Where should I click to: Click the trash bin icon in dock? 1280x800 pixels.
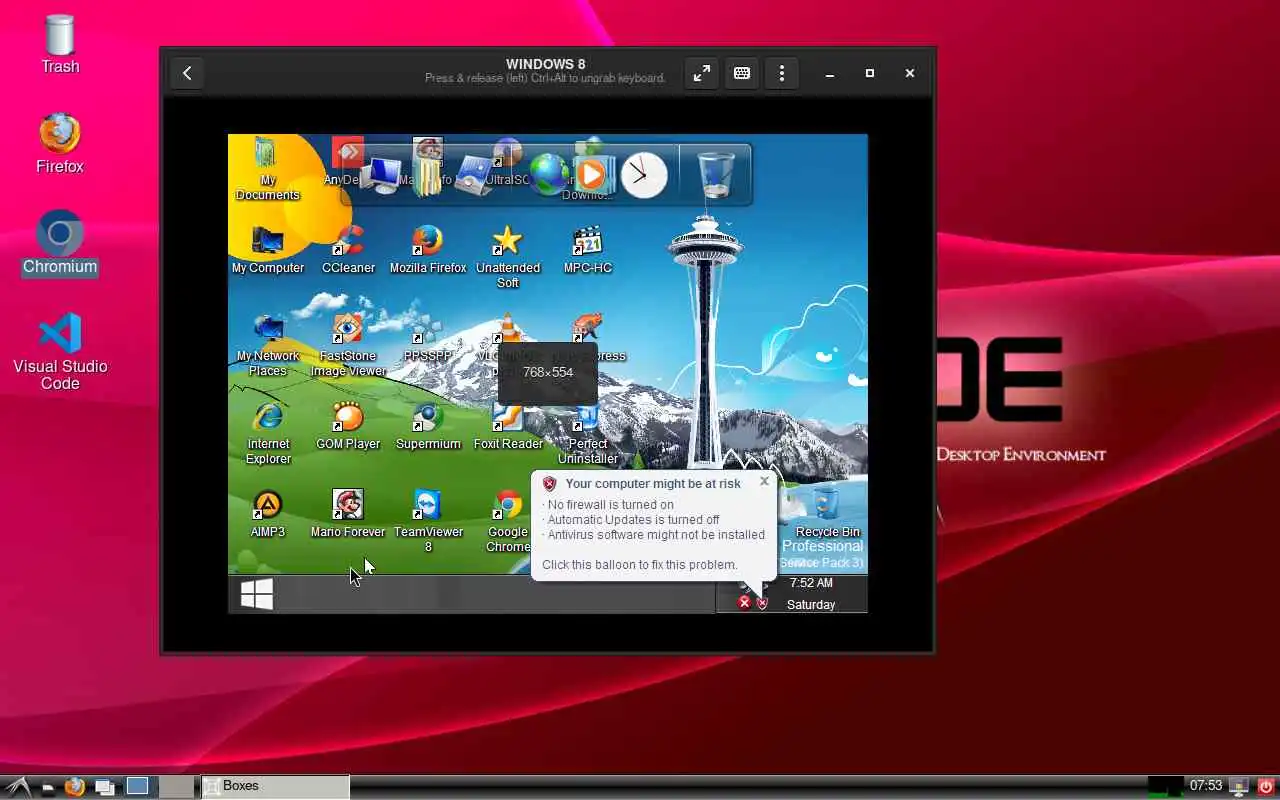pos(715,174)
